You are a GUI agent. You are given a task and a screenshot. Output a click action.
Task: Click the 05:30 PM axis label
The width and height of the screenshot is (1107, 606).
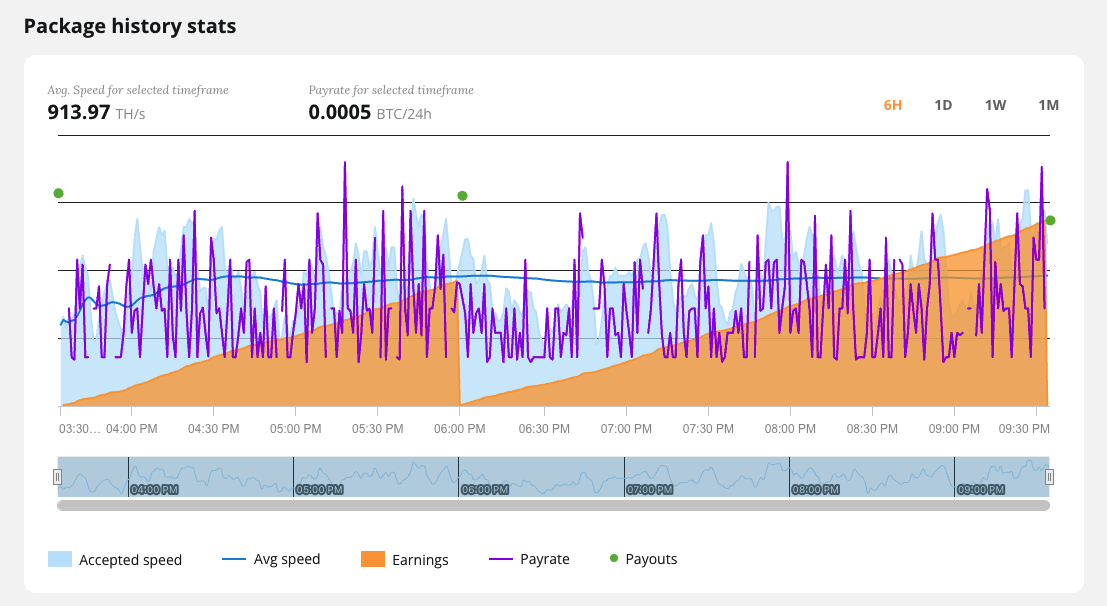(378, 429)
